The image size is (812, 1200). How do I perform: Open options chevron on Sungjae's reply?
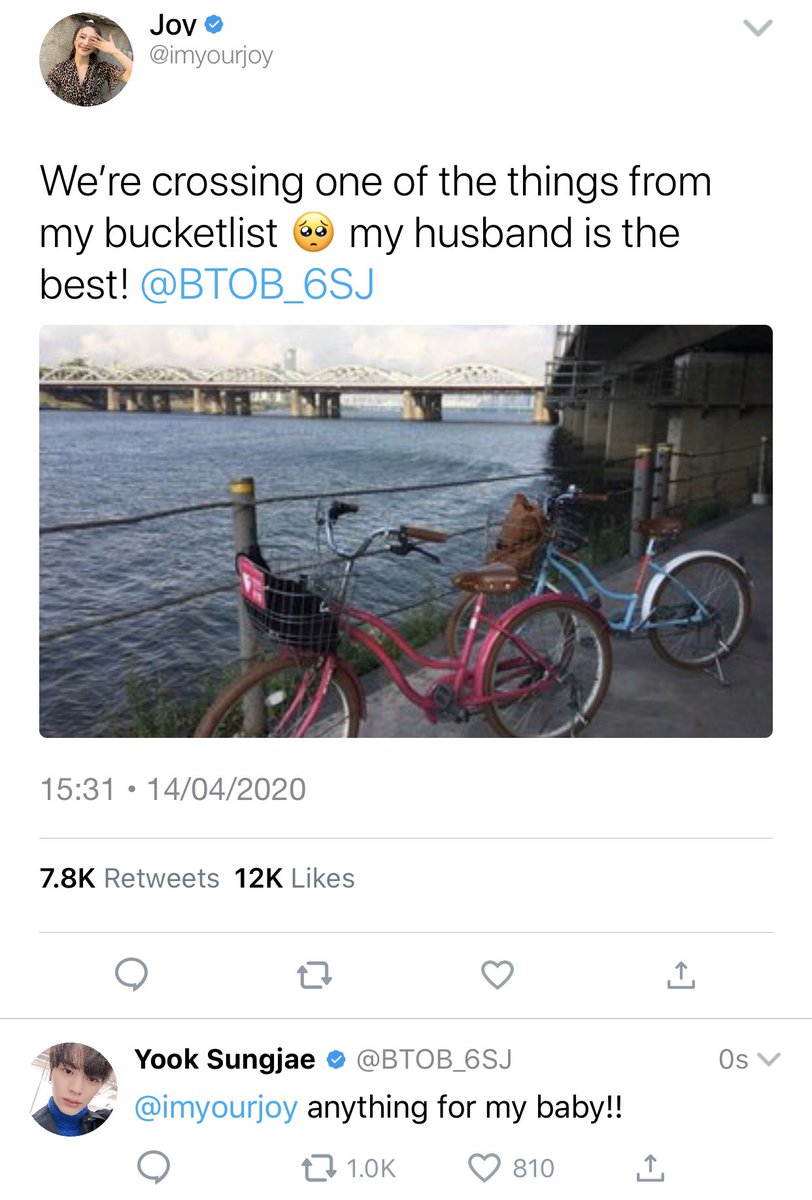[769, 1059]
